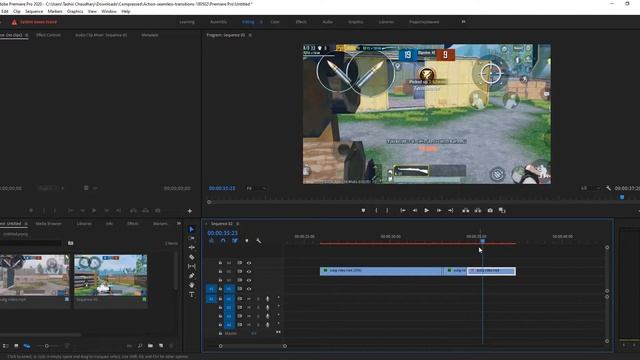Select the Razor tool
The width and height of the screenshot is (640, 360).
pos(191,257)
